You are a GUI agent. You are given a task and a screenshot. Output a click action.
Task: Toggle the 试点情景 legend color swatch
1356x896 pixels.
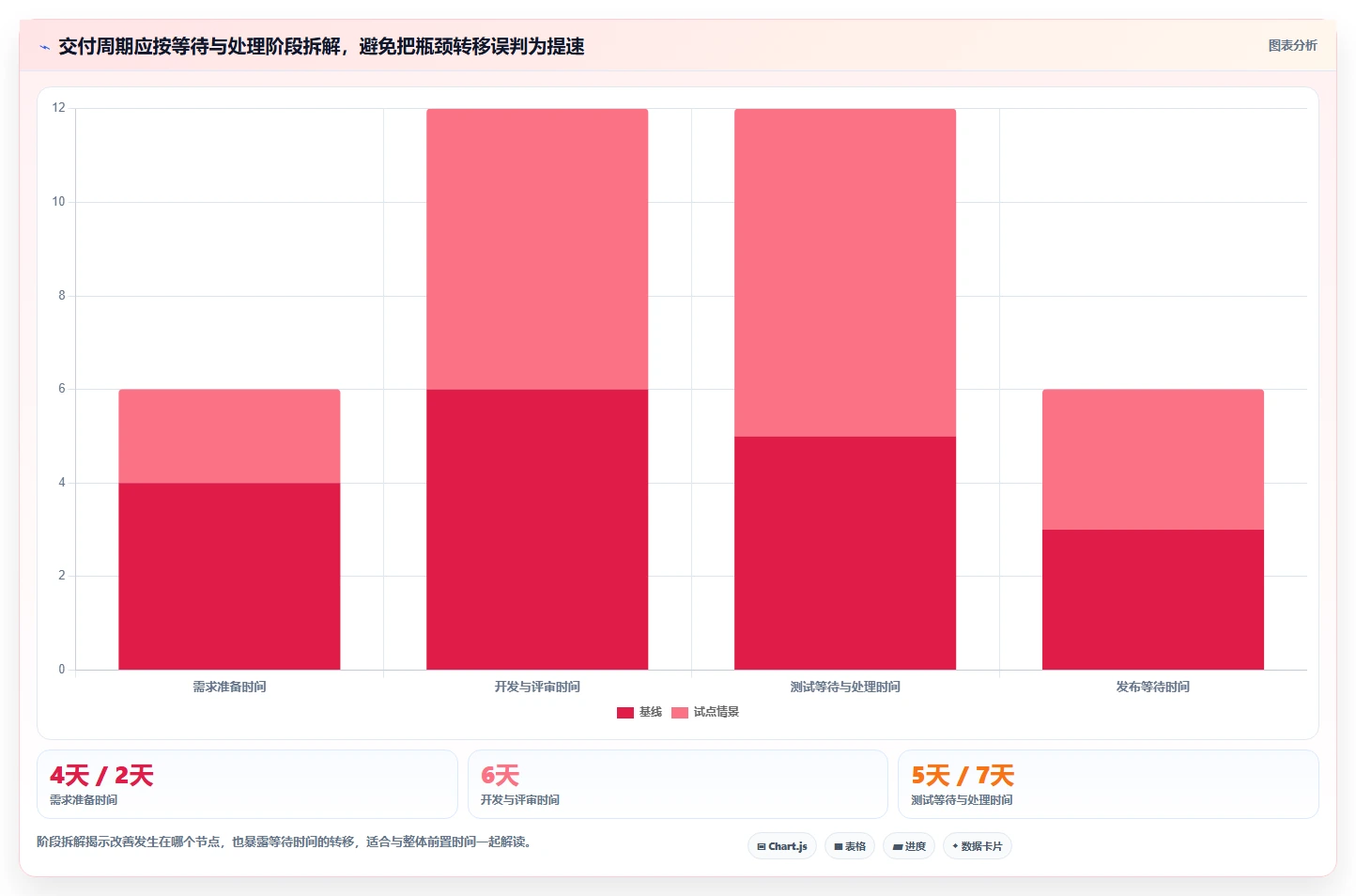[680, 713]
